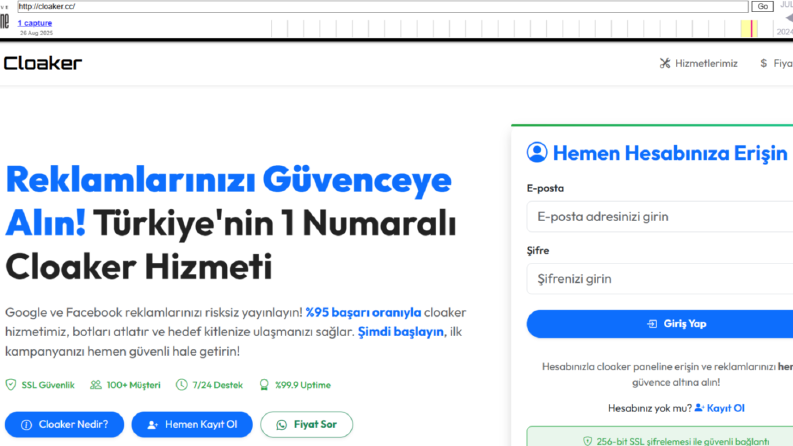Click the %99.9 Uptime label

pyautogui.click(x=303, y=385)
